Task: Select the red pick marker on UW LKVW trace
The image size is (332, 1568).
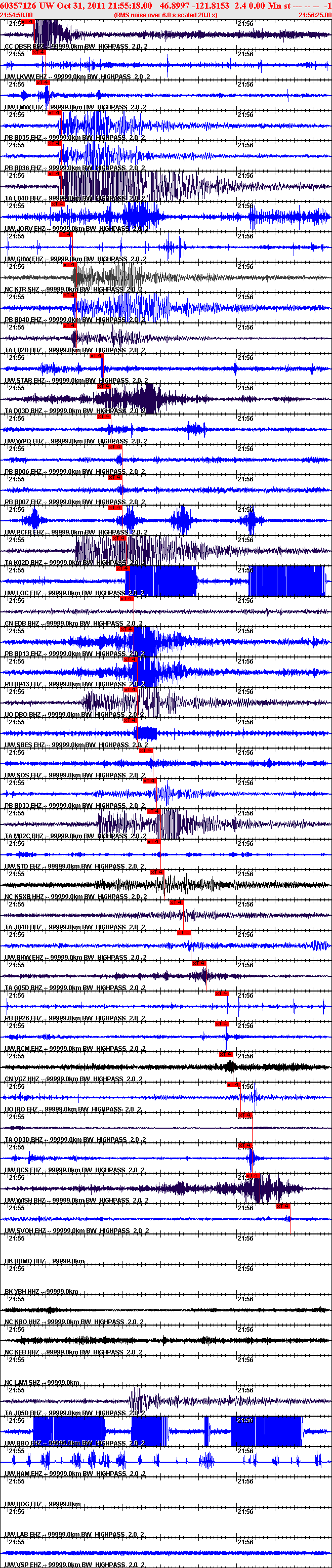Action: point(38,52)
